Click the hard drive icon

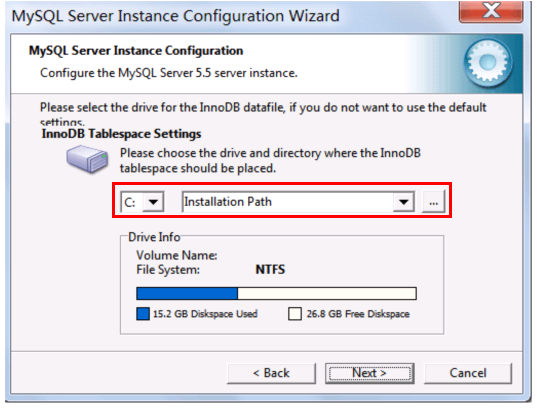tap(87, 159)
